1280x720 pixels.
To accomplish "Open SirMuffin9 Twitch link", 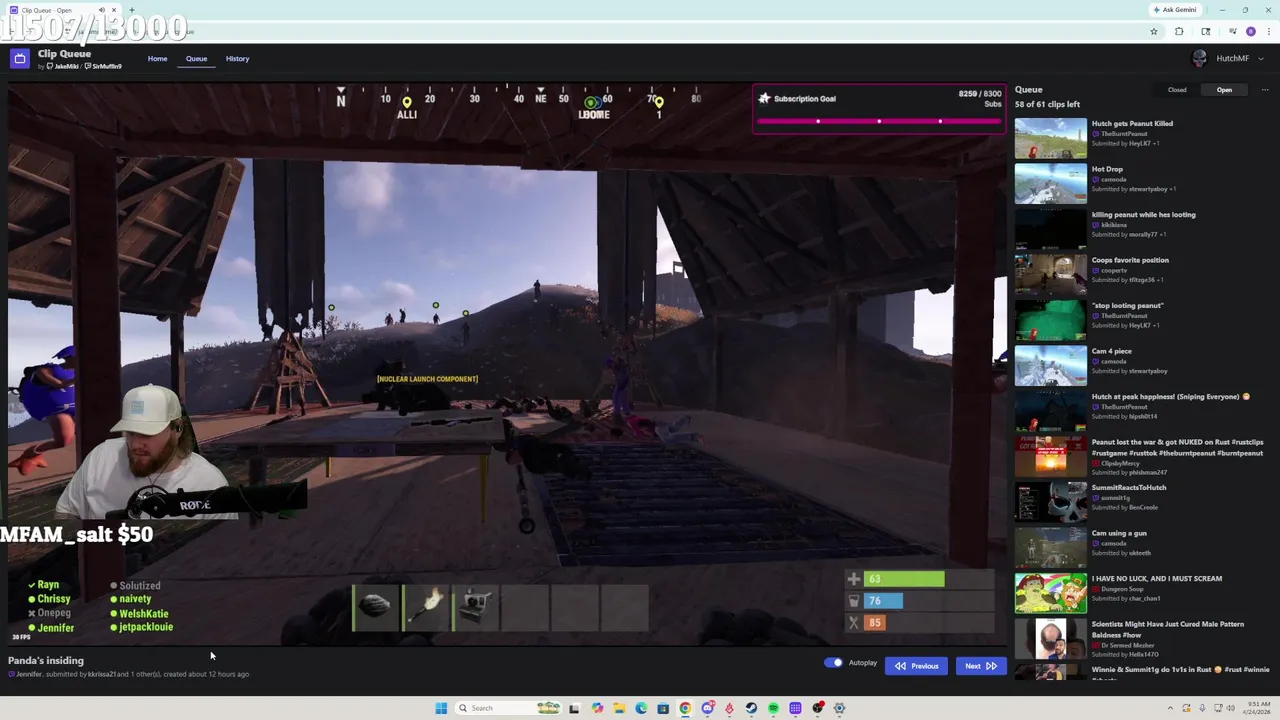I will (x=103, y=67).
